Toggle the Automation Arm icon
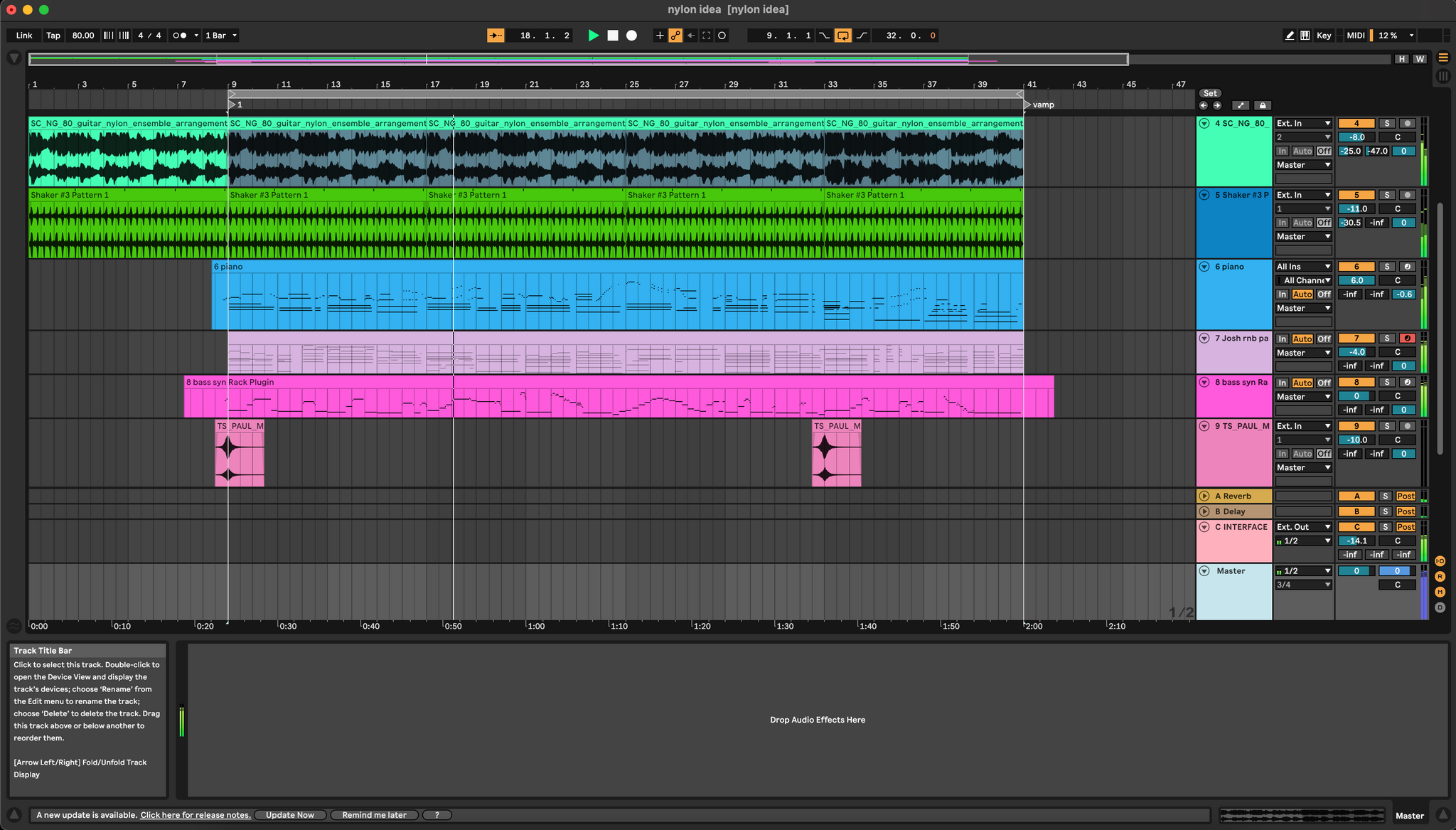This screenshot has height=830, width=1456. click(x=675, y=36)
